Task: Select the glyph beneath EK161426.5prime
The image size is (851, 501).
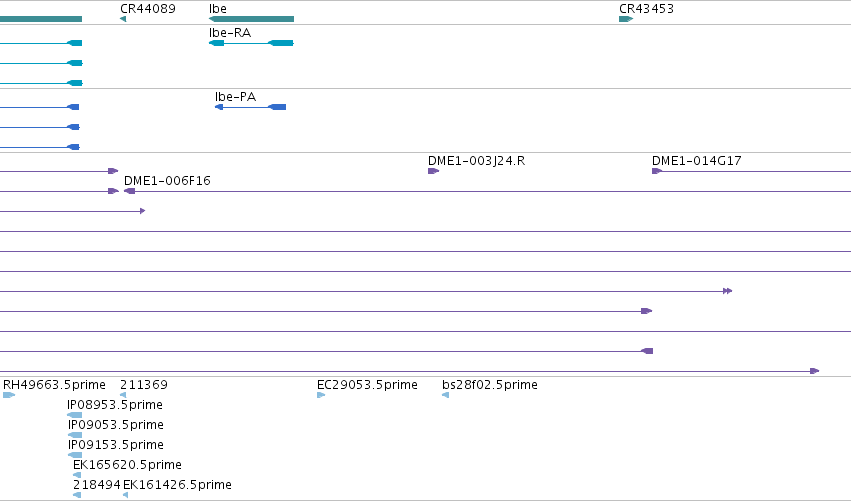Action: [x=126, y=495]
